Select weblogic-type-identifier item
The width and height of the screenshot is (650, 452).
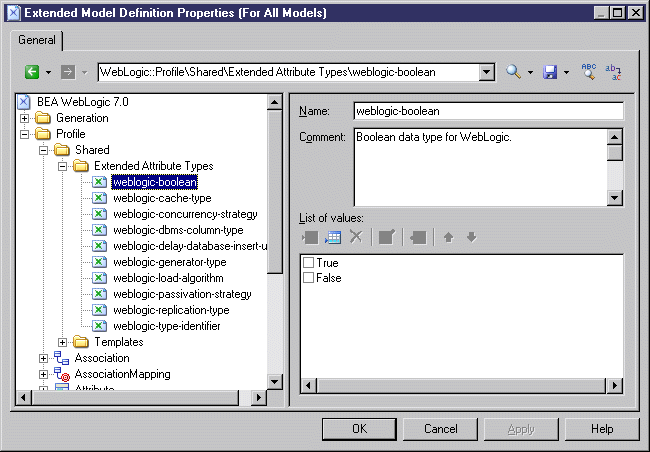[x=167, y=326]
